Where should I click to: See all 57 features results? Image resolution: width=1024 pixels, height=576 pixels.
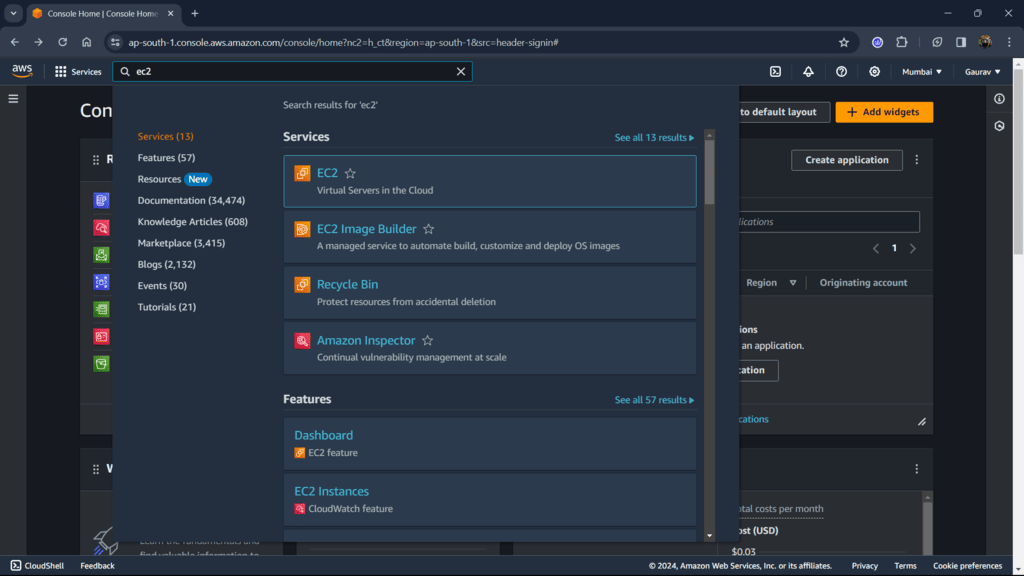click(x=654, y=400)
